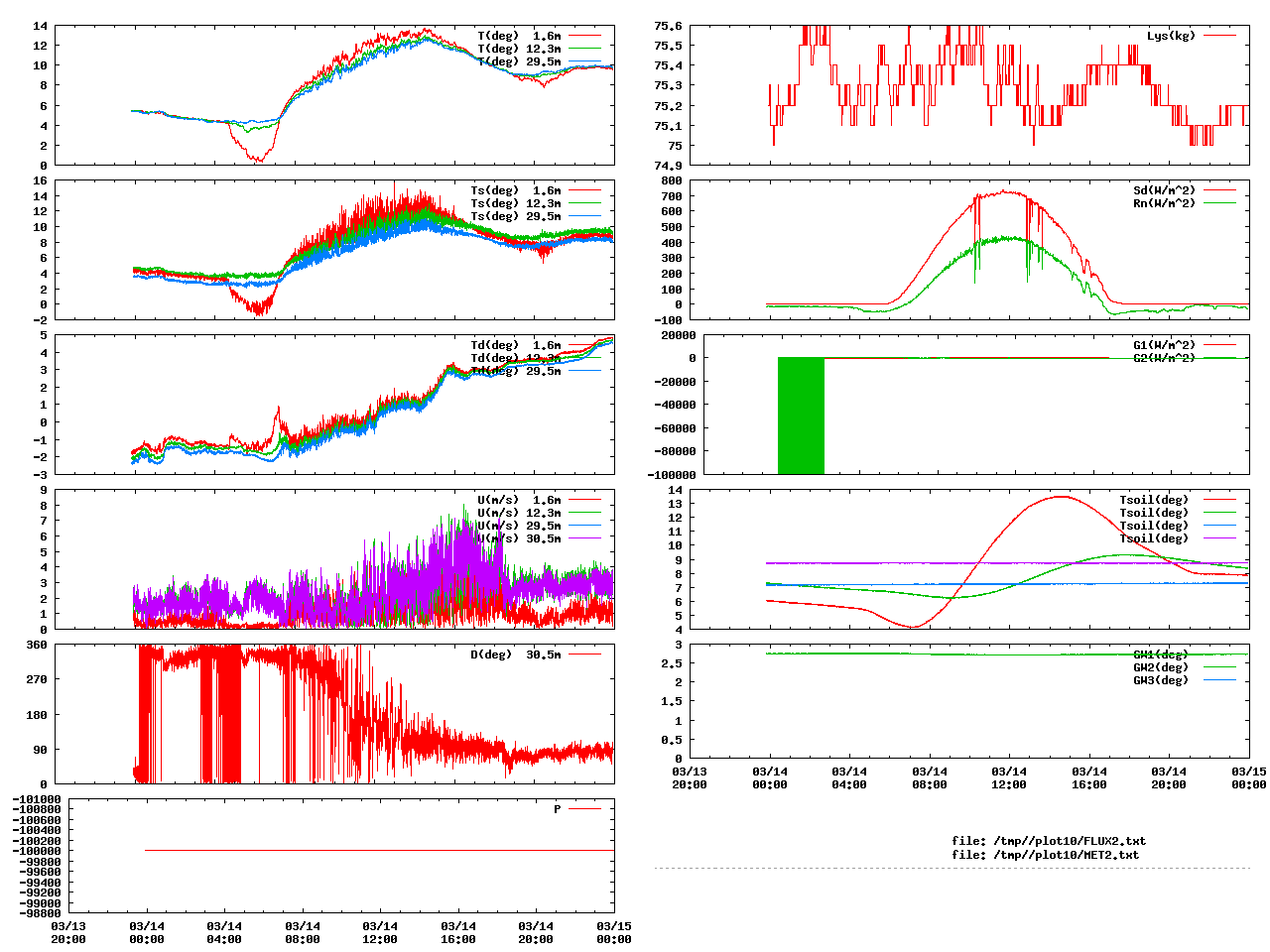This screenshot has width=1270, height=952.
Task: Click the red line sample beside D(deg) 30.5m
Action: [584, 654]
